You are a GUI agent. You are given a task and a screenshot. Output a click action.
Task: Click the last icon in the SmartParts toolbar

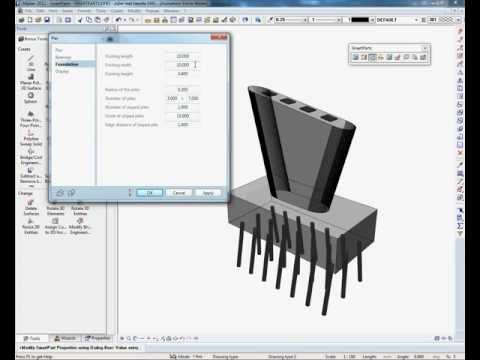tap(423, 58)
